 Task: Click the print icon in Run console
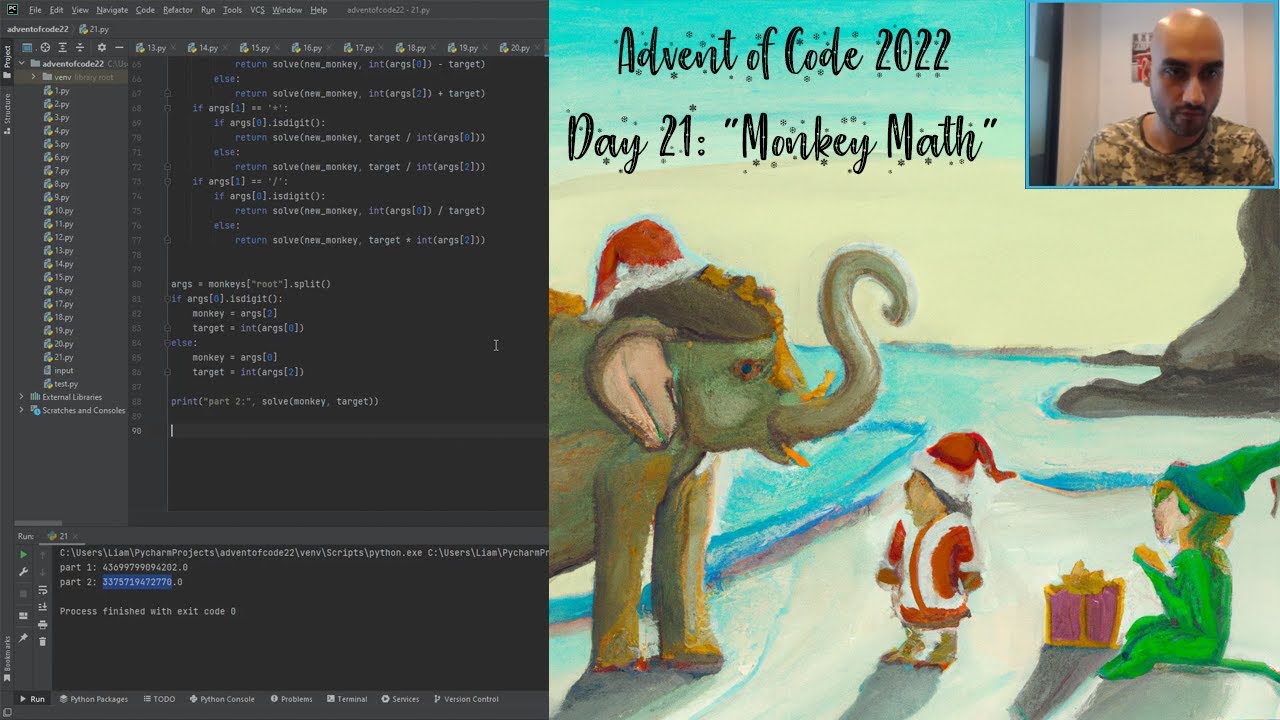coord(43,625)
